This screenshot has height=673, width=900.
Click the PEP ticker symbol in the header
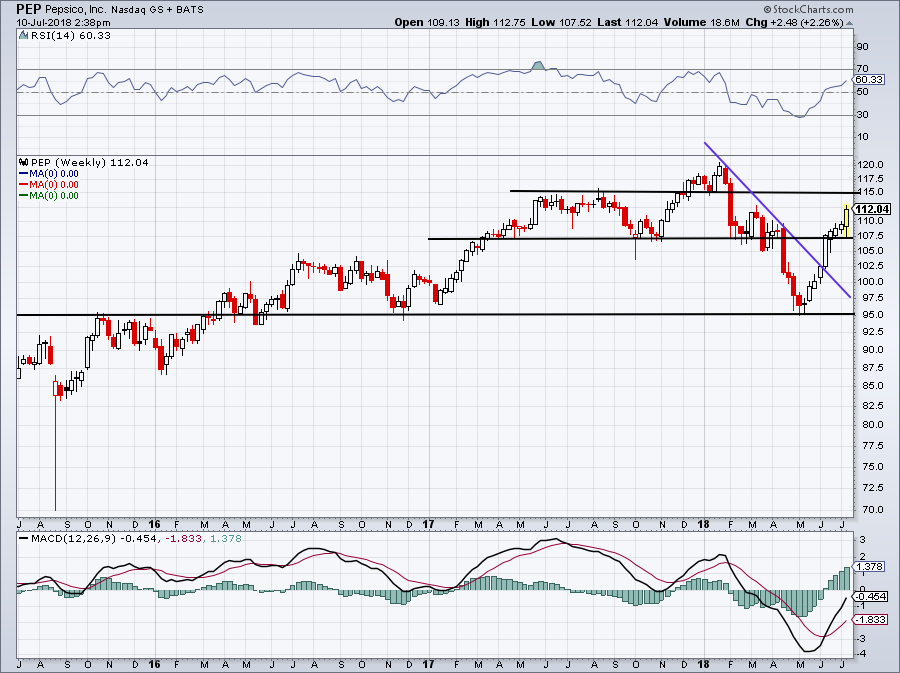(x=29, y=9)
